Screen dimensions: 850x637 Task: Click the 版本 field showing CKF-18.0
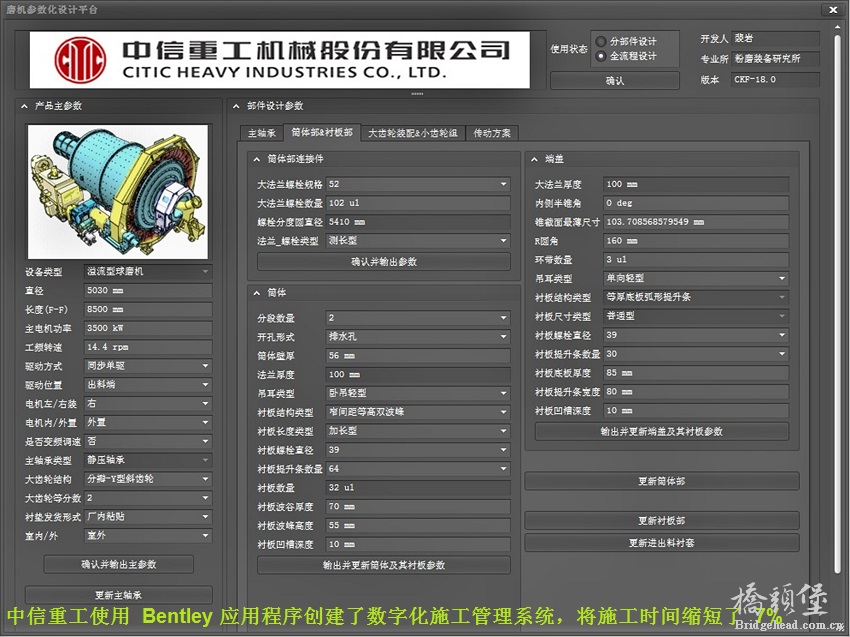tap(775, 80)
